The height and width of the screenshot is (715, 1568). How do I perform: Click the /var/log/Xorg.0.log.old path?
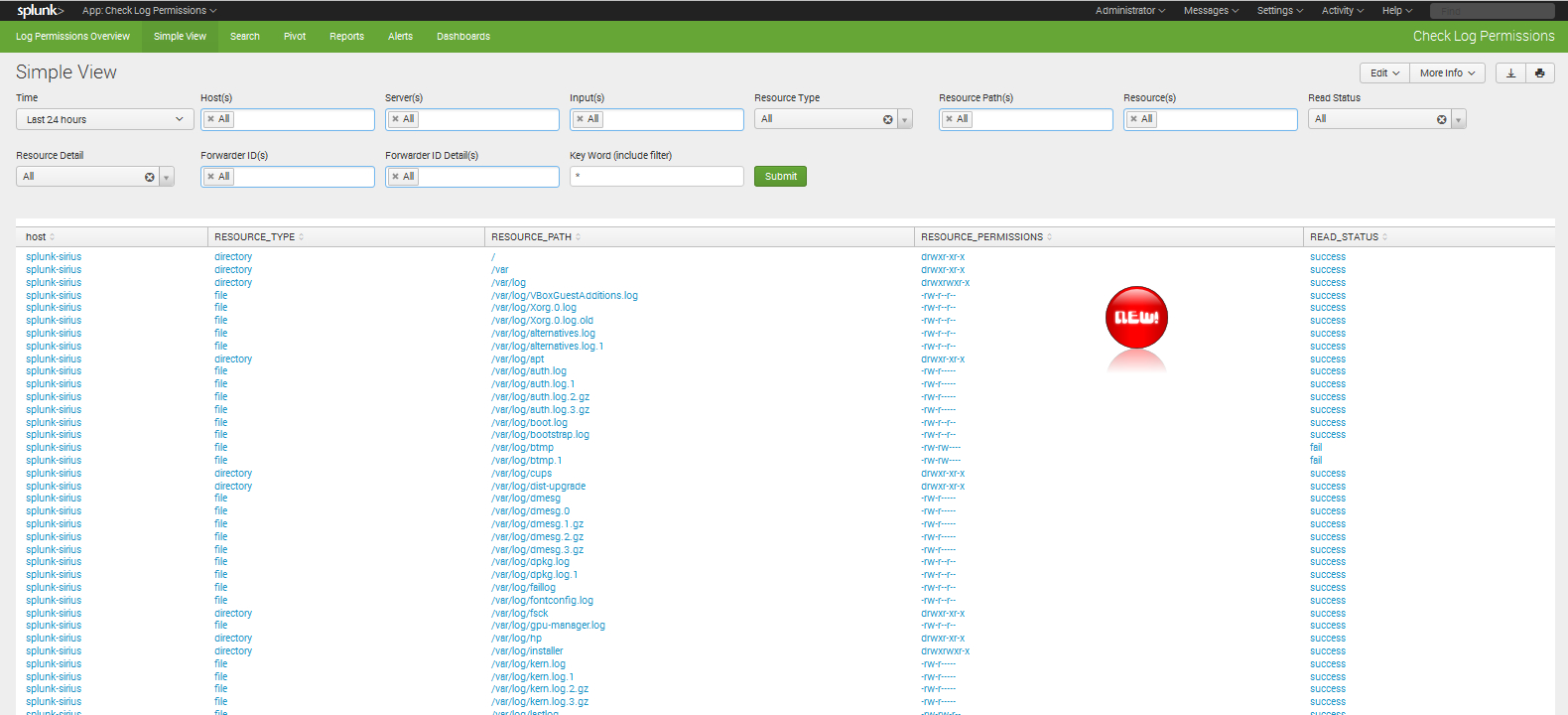click(542, 321)
